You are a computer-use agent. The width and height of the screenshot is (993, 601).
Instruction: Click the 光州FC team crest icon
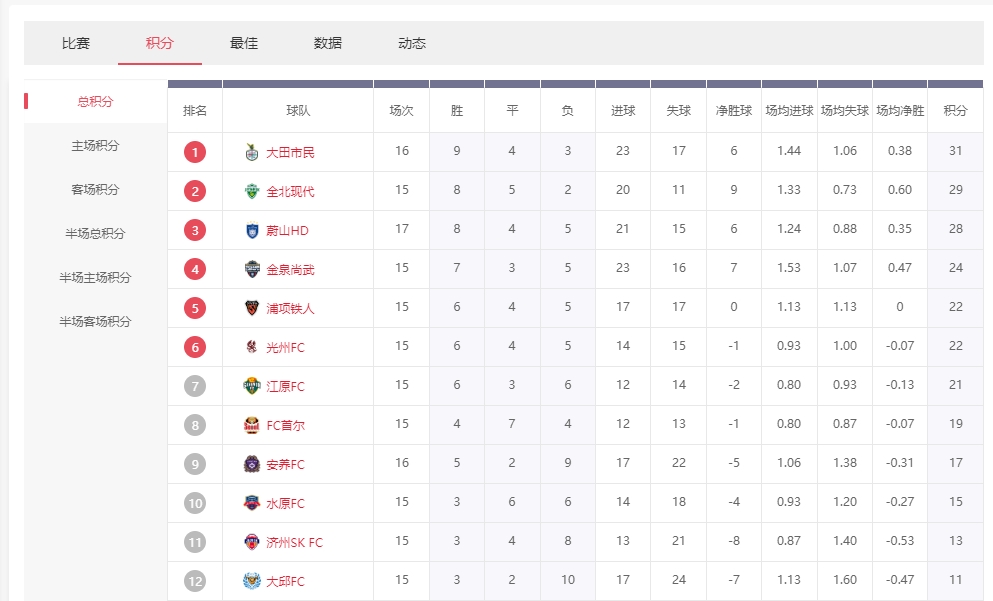click(x=252, y=347)
